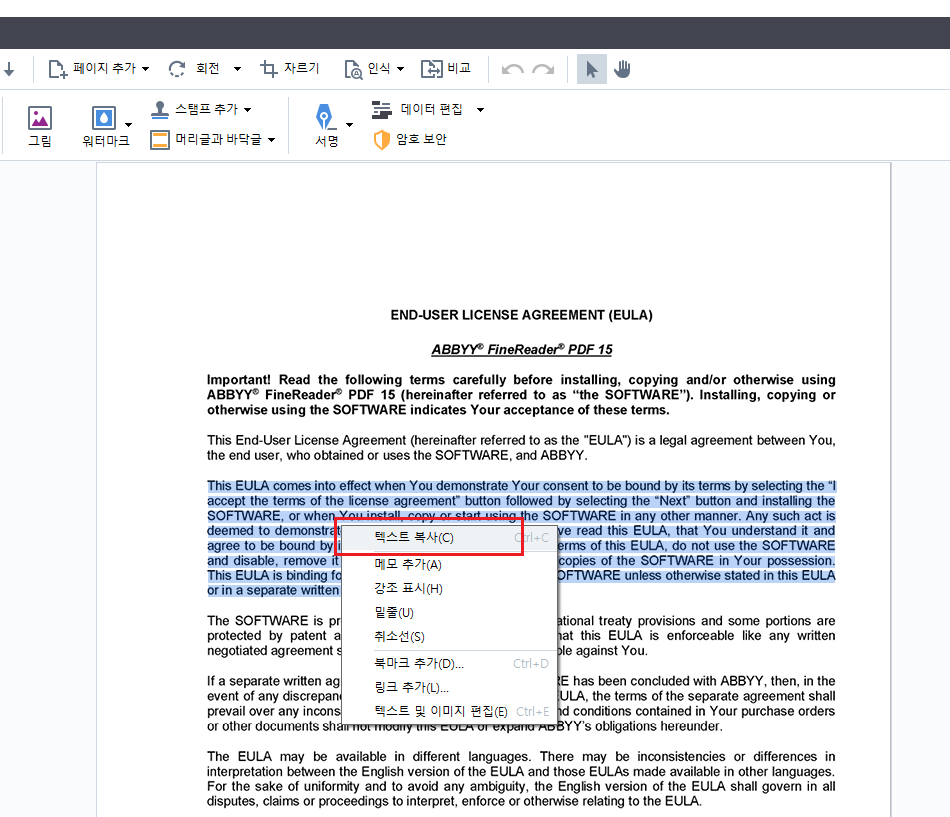The image size is (950, 817).
Task: Toggle the hand pan tool
Action: [x=622, y=69]
